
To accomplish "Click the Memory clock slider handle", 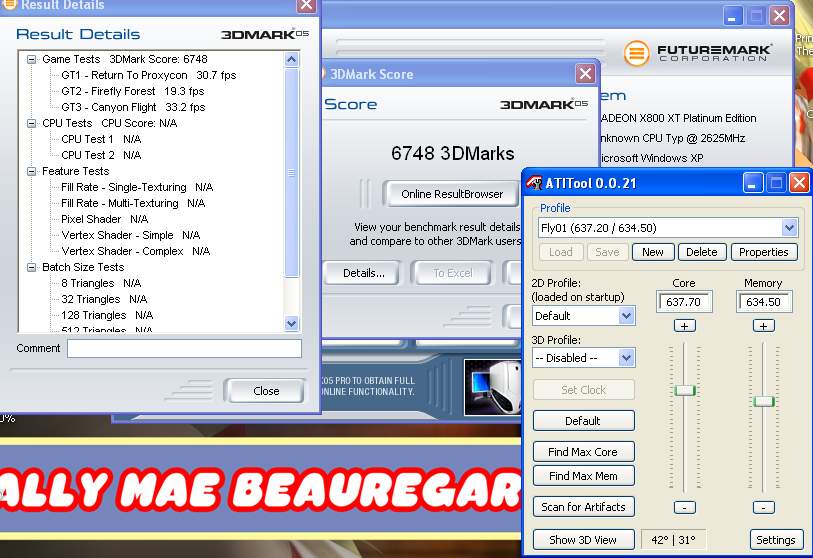I will coord(764,401).
